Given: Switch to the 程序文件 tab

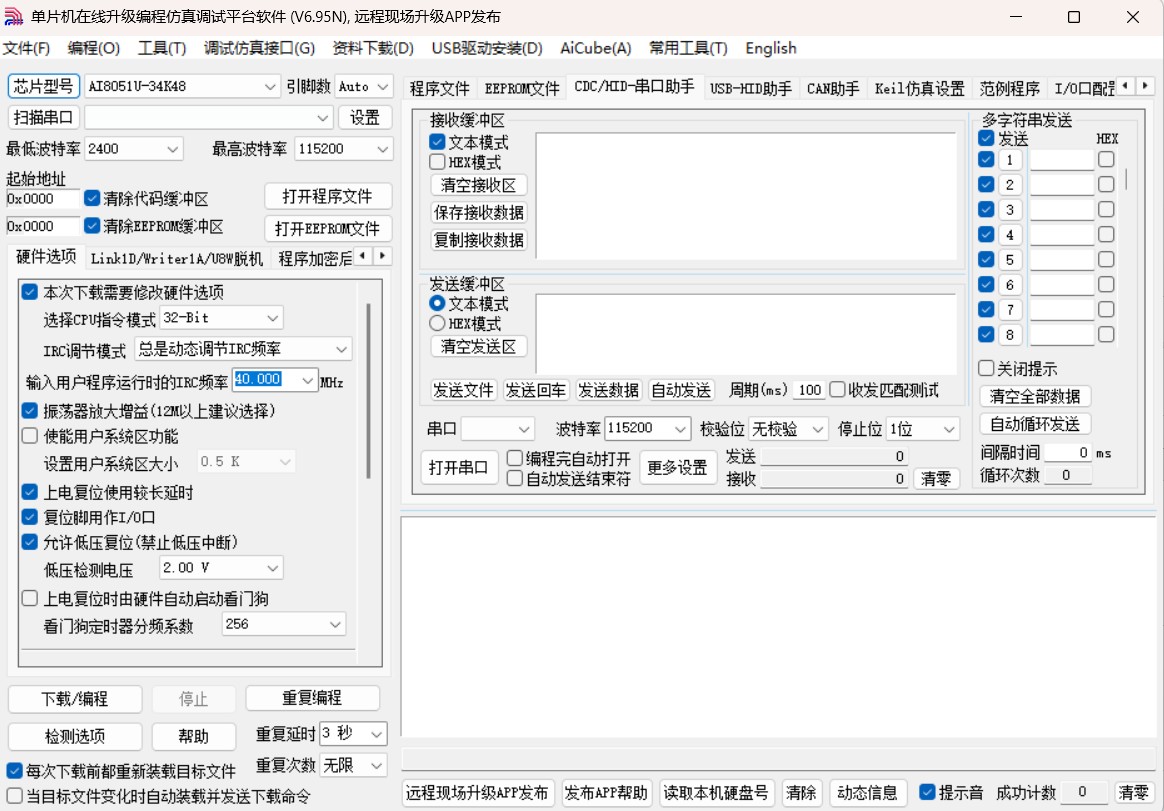Looking at the screenshot, I should 439,88.
